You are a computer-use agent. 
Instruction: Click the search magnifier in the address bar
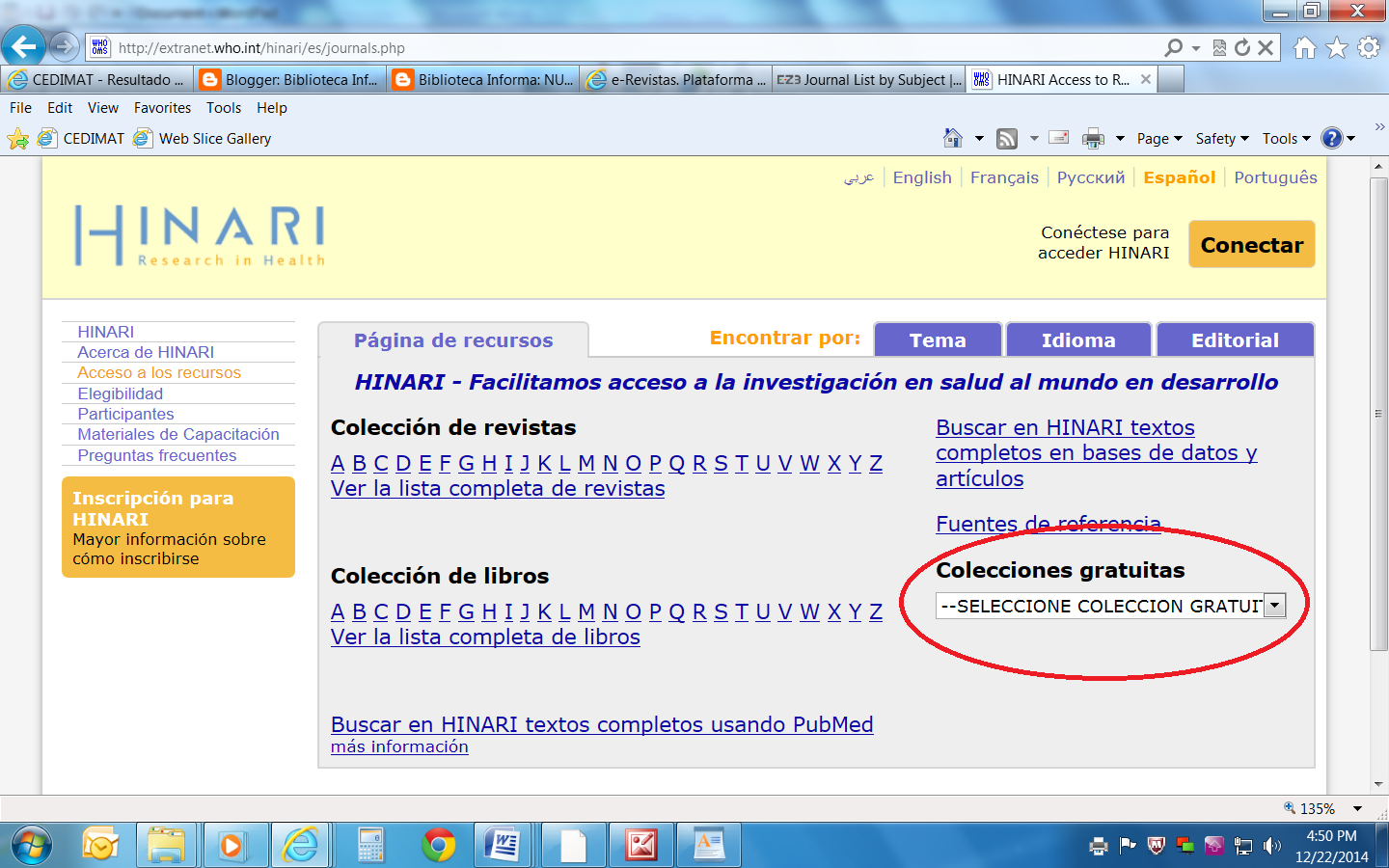(x=1173, y=47)
